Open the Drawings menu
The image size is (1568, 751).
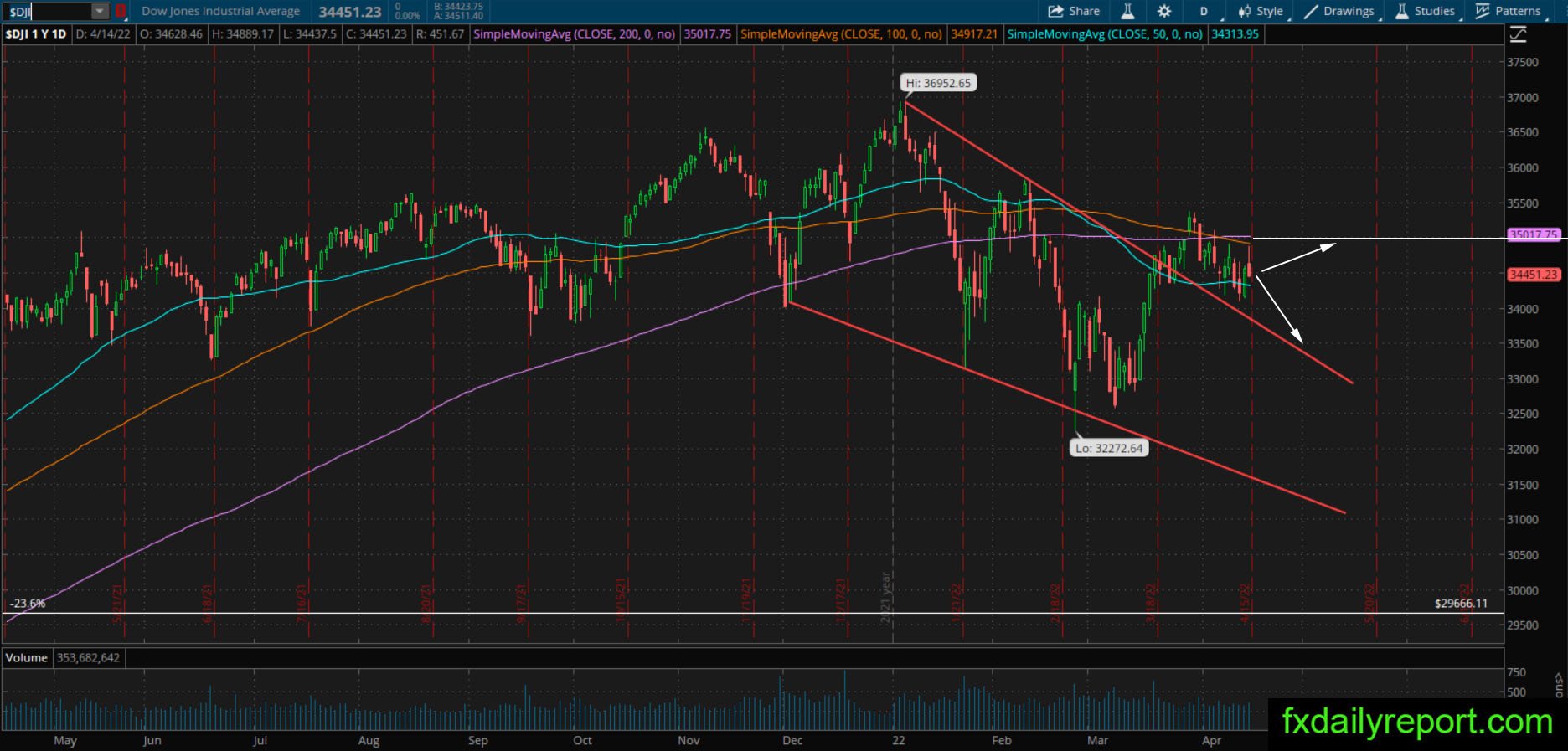coord(1339,11)
